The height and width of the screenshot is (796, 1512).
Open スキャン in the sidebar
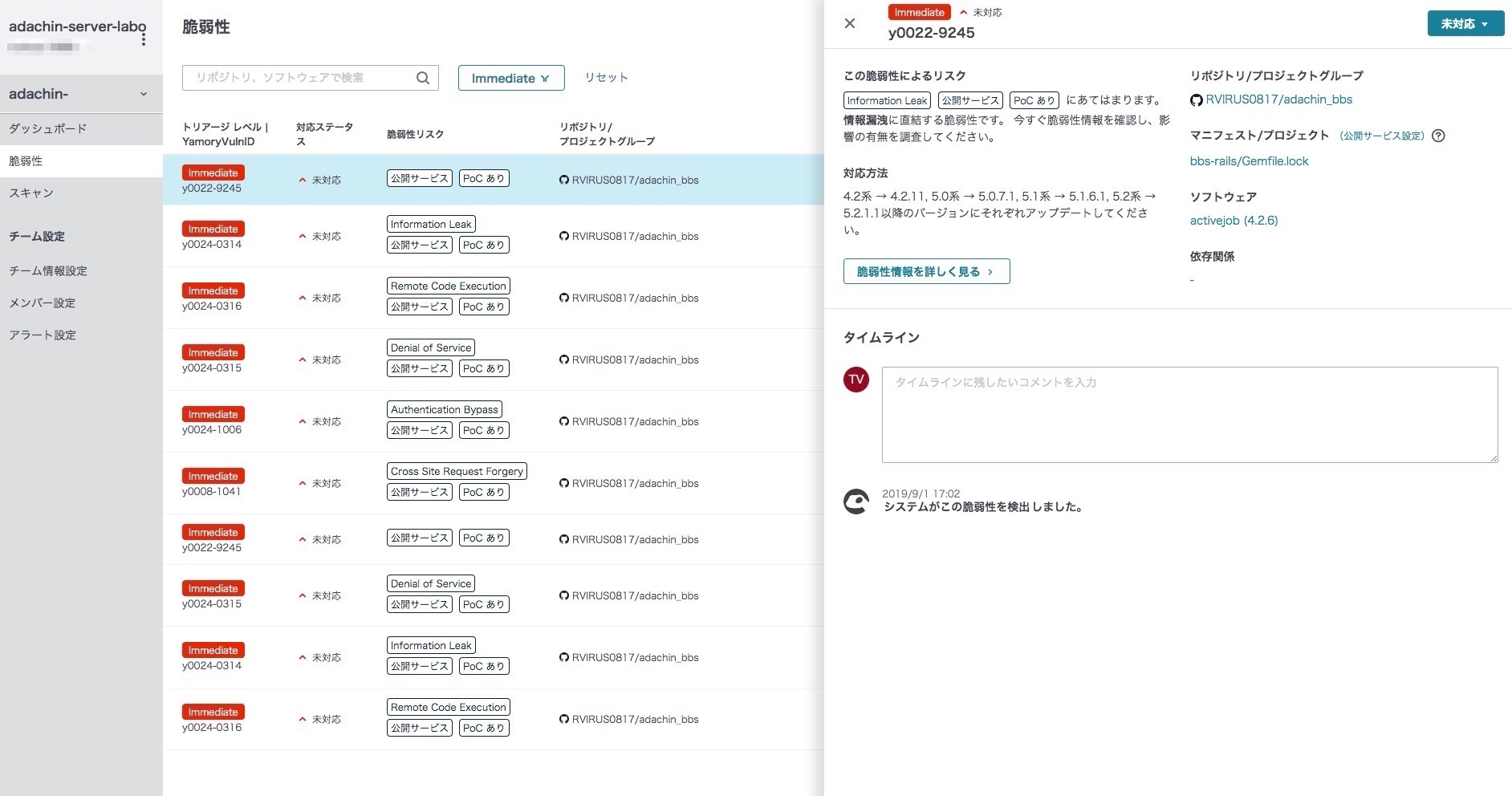click(x=31, y=193)
